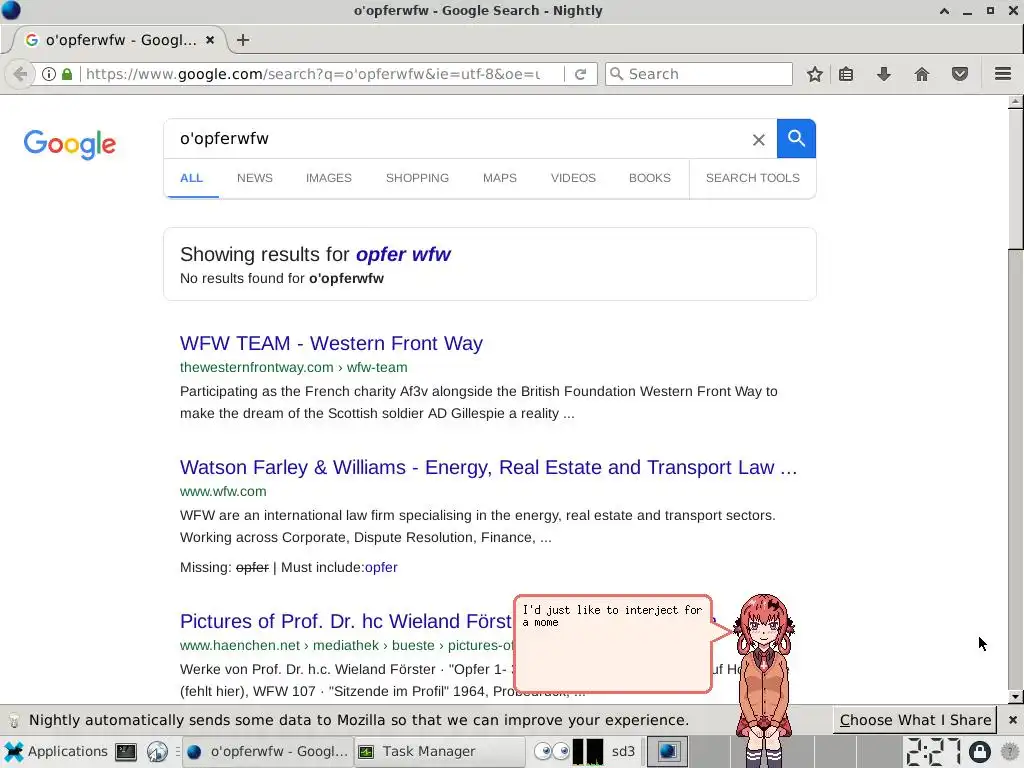Image resolution: width=1024 pixels, height=768 pixels.
Task: Click the thewesternfrontway.com › wfw-team URL text
Action: pos(293,367)
